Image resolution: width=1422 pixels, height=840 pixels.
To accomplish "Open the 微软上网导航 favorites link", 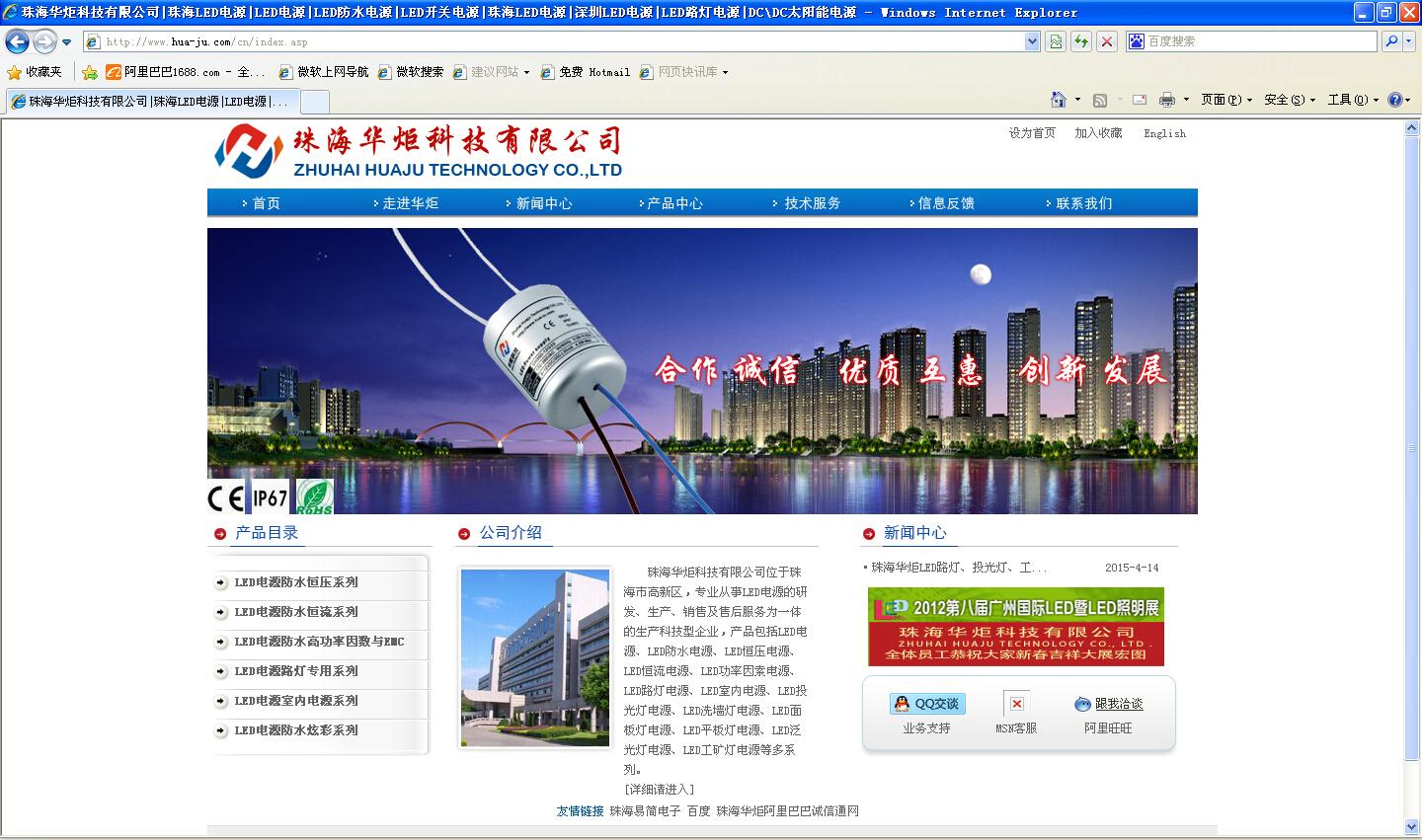I will click(324, 72).
